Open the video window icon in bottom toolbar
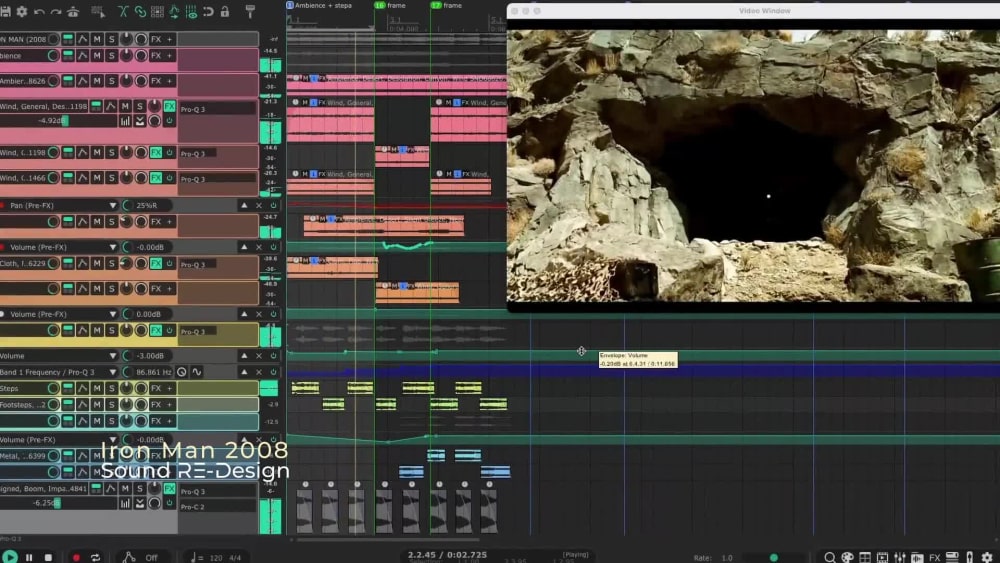 tap(882, 557)
